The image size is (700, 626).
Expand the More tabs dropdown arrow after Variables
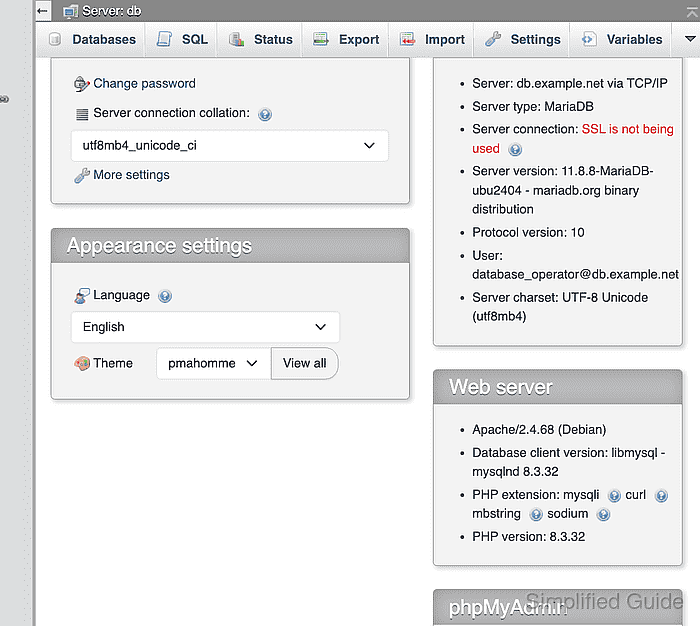point(690,39)
